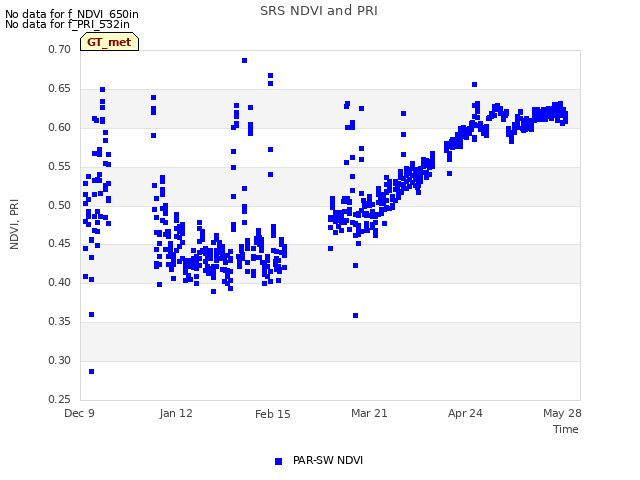Click the 0.65 y-axis tick label
The width and height of the screenshot is (640, 480).
(x=60, y=89)
